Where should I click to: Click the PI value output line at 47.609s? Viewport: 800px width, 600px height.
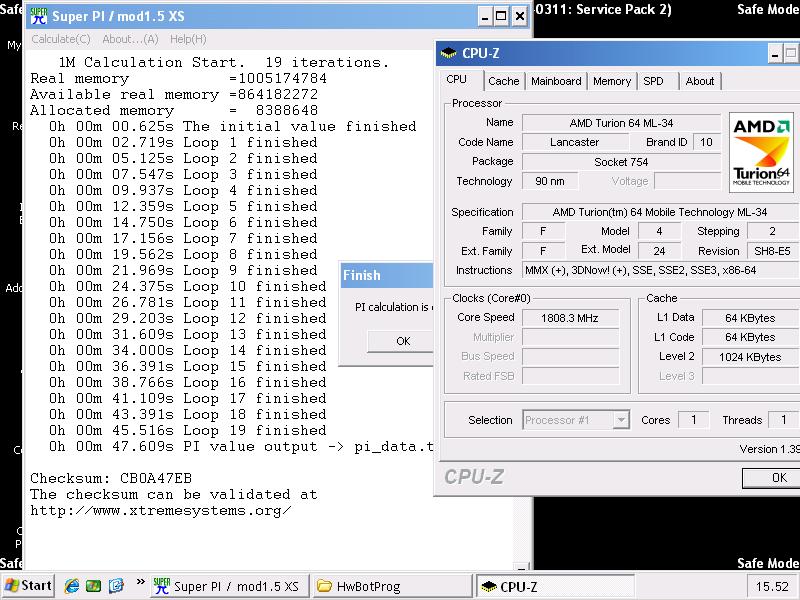coord(241,446)
